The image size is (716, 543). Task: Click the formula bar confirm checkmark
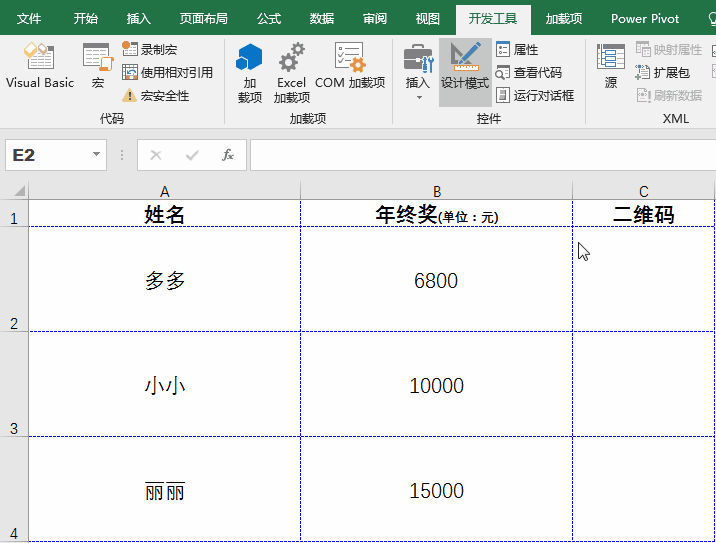pos(192,155)
